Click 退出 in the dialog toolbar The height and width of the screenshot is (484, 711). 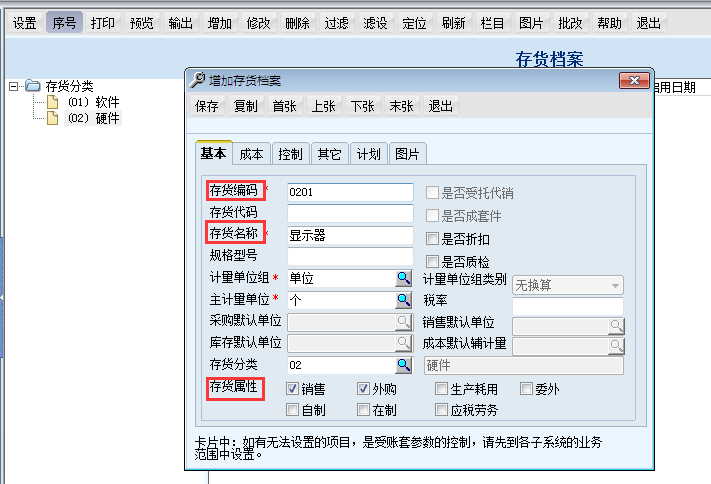tap(441, 106)
